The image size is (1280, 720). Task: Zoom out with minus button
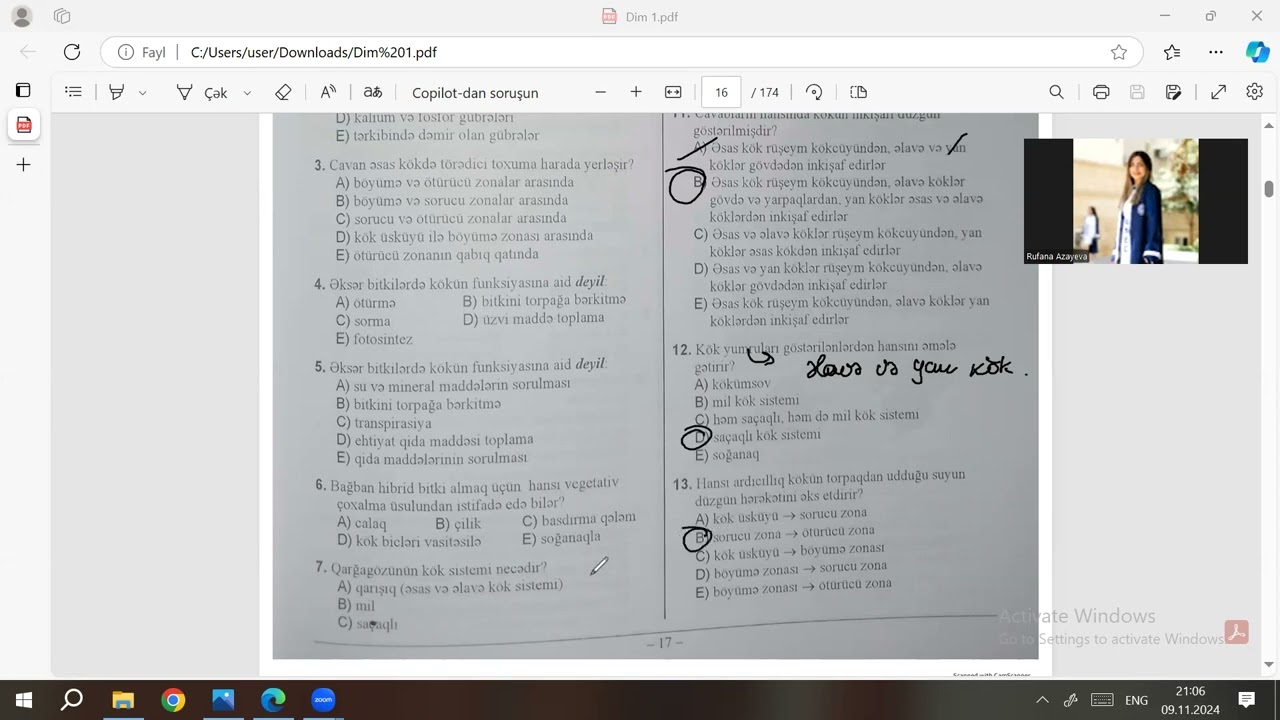[600, 92]
